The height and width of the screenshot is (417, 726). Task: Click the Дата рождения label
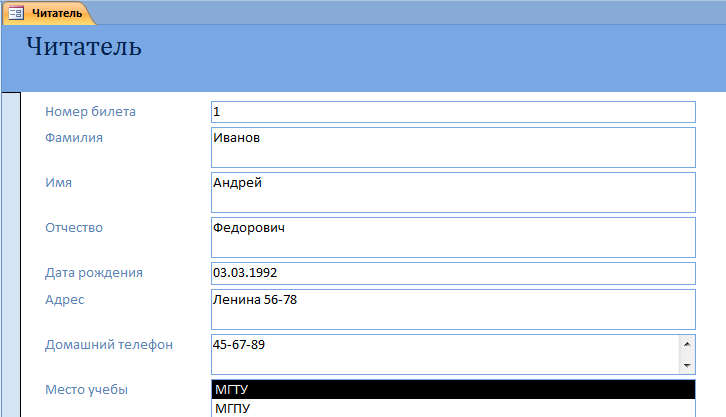(94, 273)
